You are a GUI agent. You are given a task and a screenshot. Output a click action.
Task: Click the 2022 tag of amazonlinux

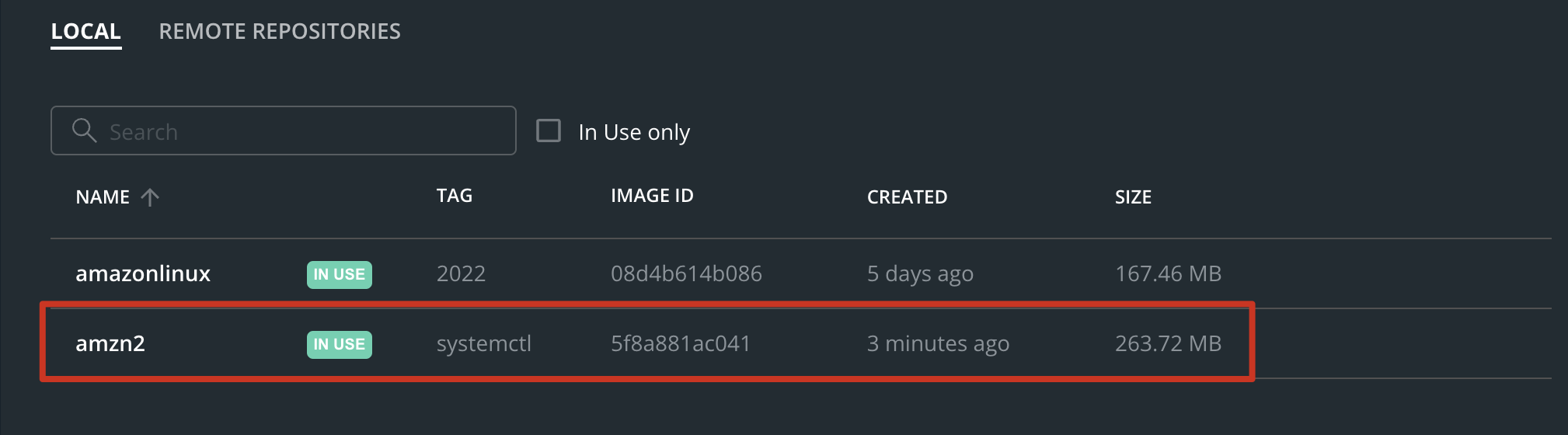pos(461,273)
